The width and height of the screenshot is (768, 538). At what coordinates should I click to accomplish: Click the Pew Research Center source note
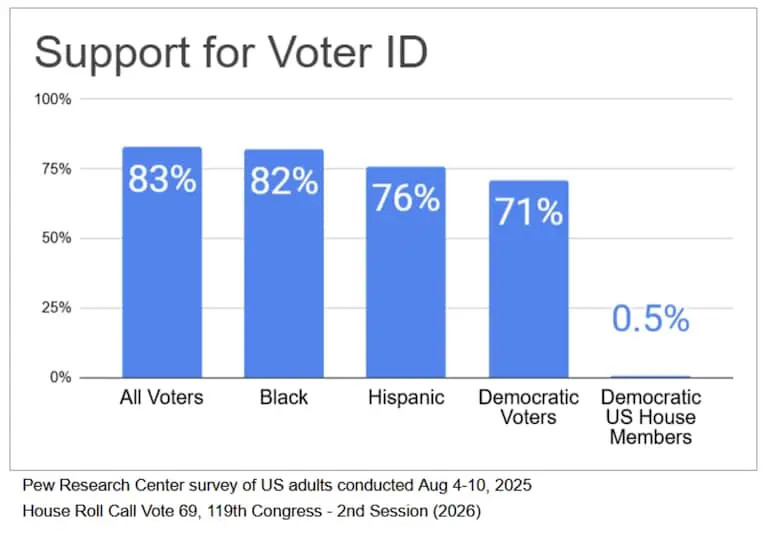(276, 486)
